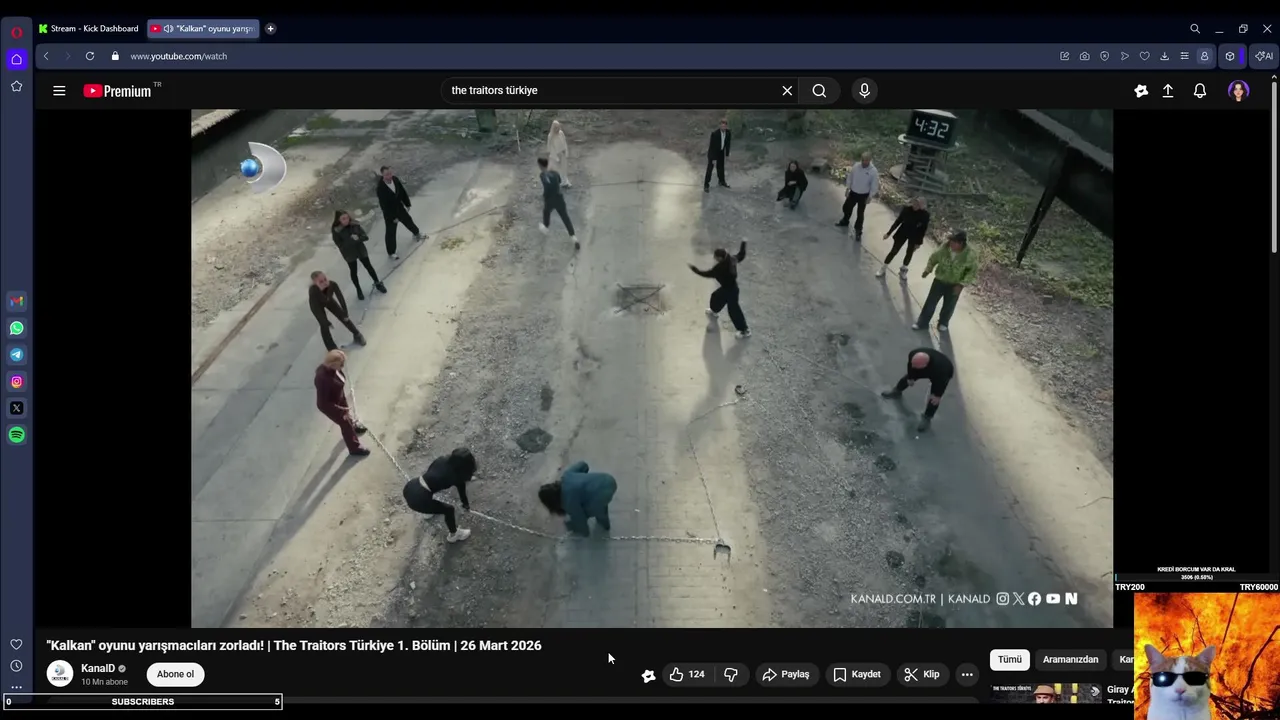
Task: Open YouTube notifications bell
Action: (1200, 91)
